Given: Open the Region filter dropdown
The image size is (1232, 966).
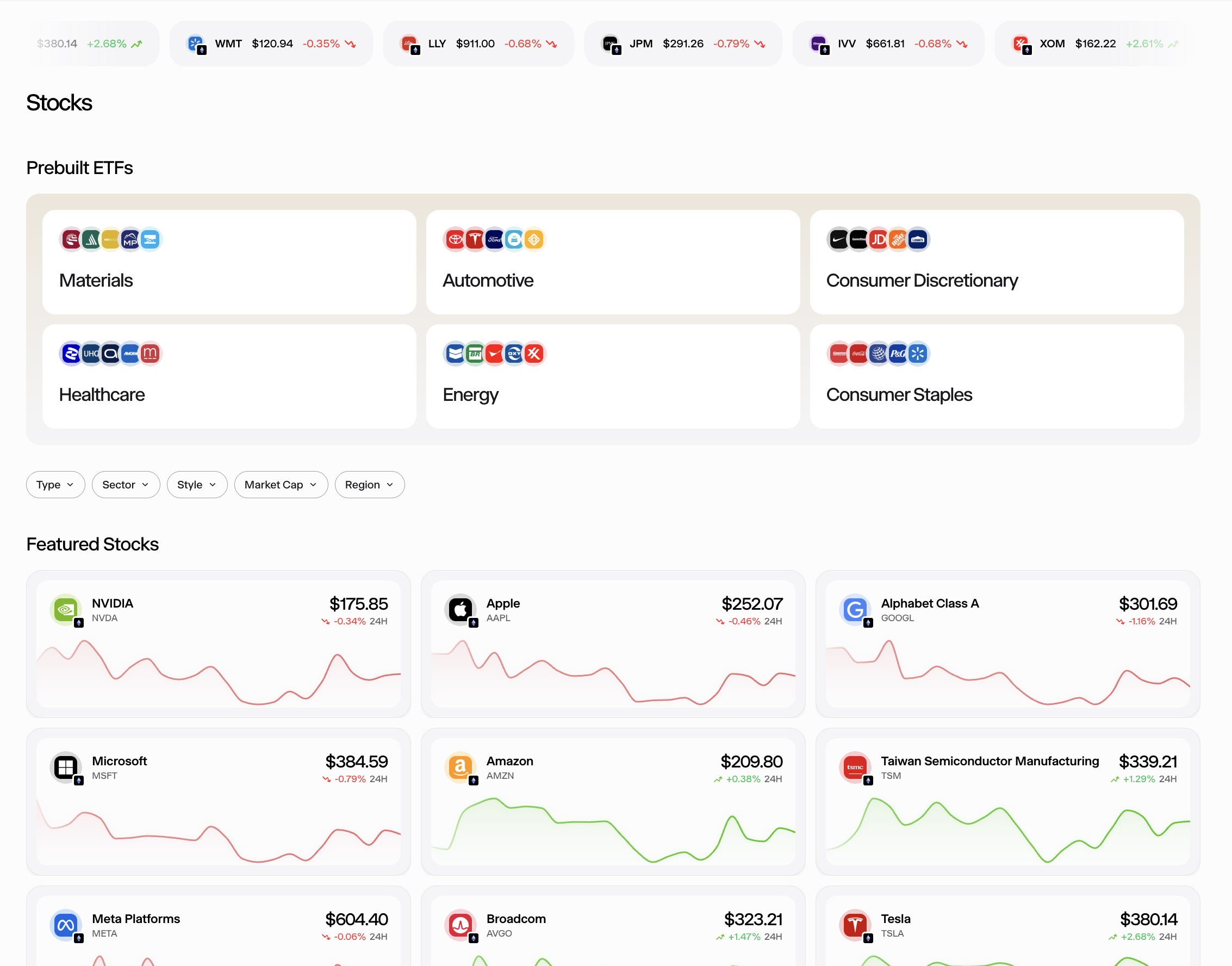Looking at the screenshot, I should coord(369,485).
